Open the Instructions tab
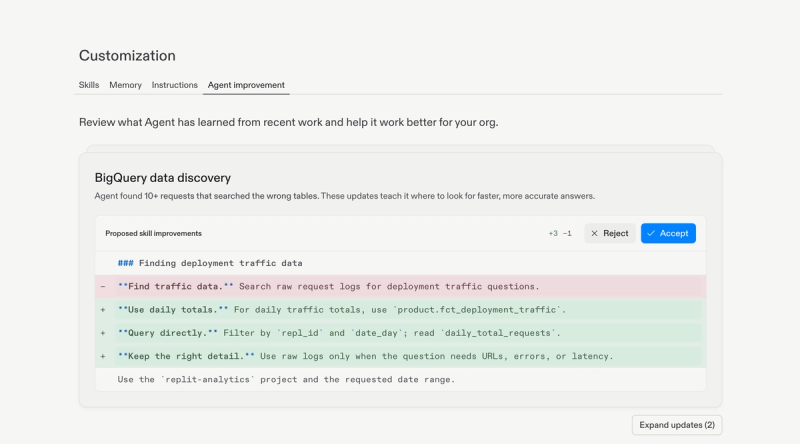Viewport: 800px width, 444px height. coord(174,85)
